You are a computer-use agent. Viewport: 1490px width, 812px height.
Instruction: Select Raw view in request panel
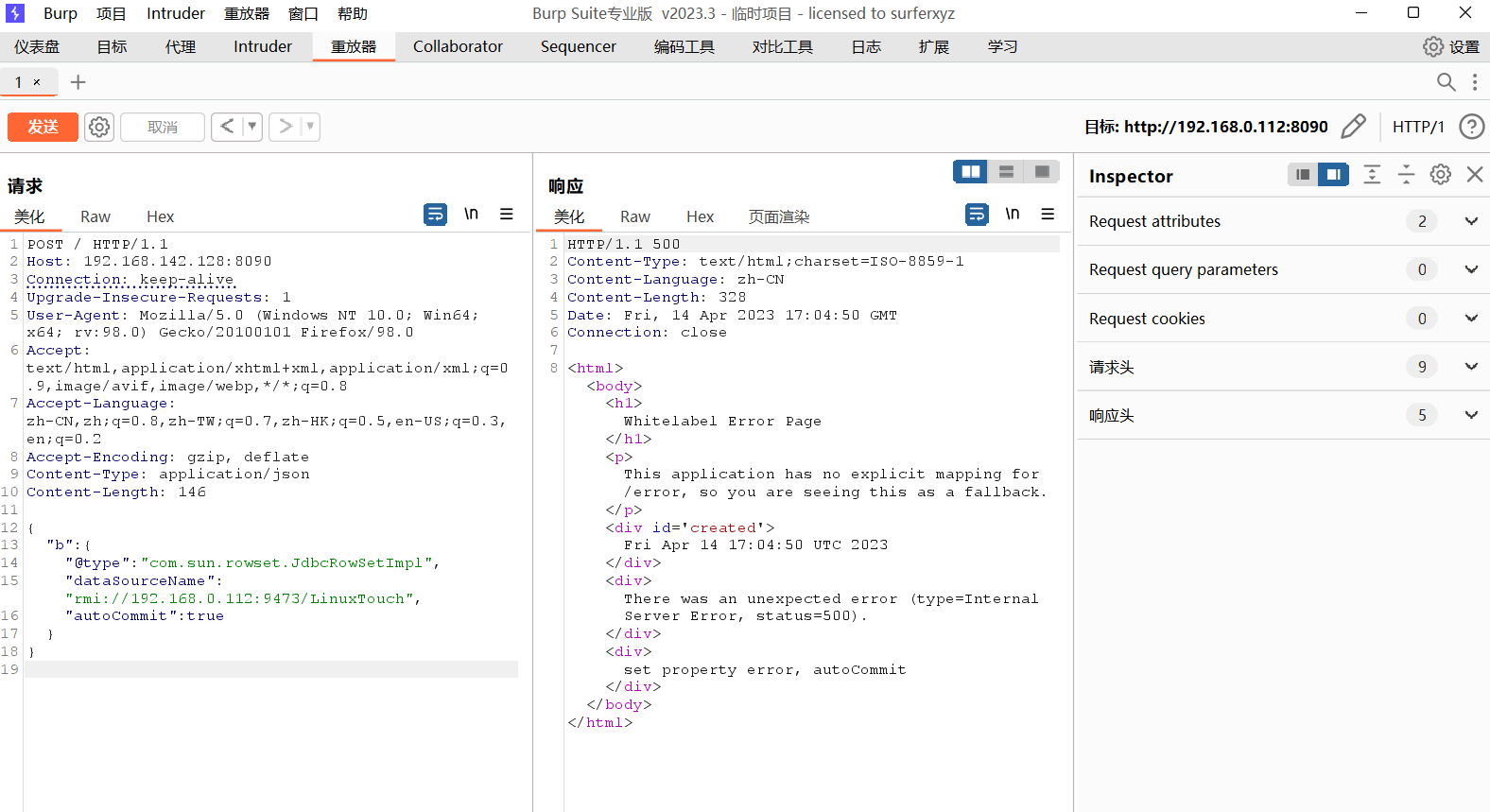pyautogui.click(x=95, y=216)
